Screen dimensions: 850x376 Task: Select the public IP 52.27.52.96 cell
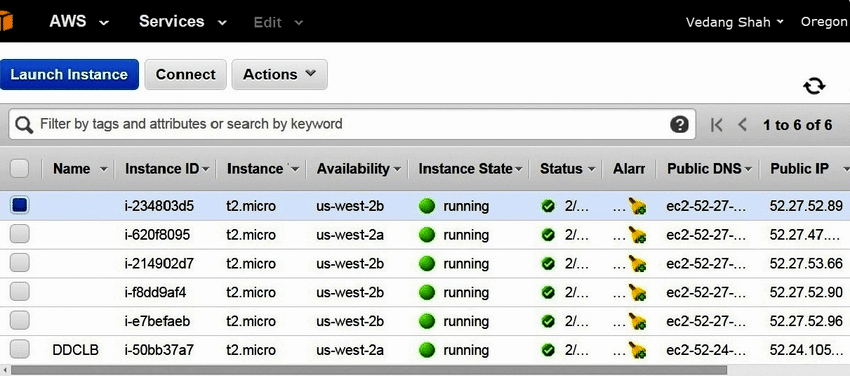[x=806, y=321]
